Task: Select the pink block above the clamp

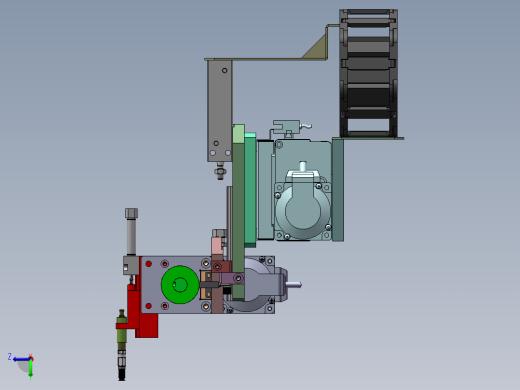Action: 217,246
